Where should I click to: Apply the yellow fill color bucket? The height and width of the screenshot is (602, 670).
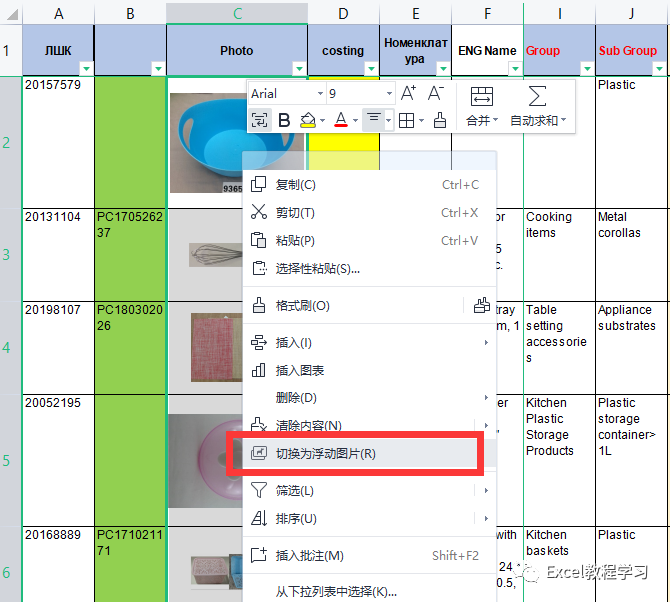[308, 120]
